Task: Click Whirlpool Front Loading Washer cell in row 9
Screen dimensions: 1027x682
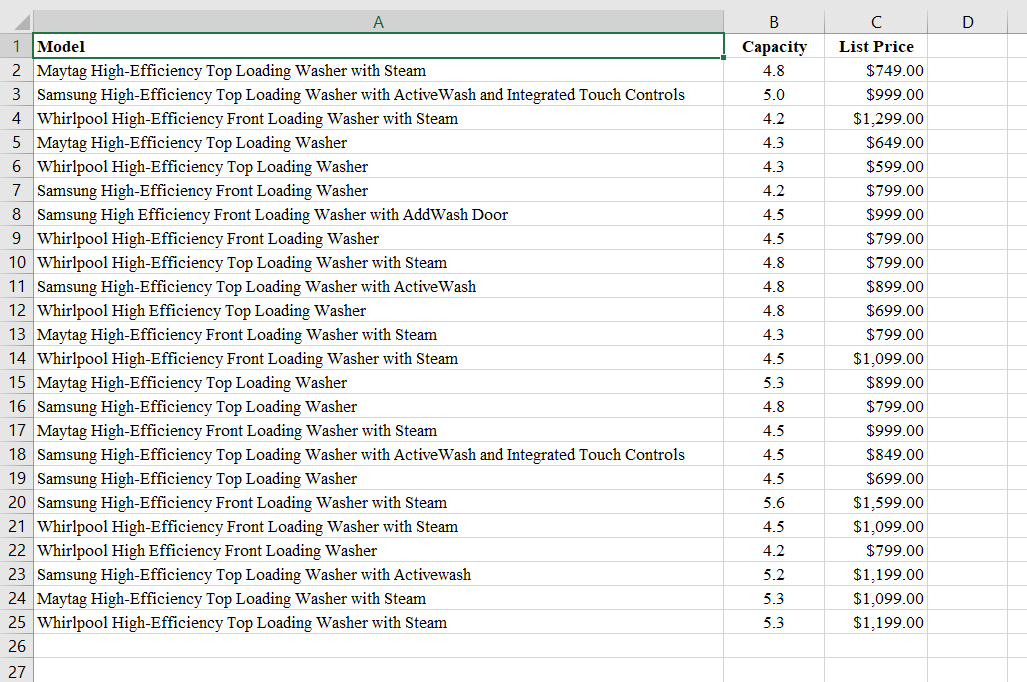Action: coord(378,238)
